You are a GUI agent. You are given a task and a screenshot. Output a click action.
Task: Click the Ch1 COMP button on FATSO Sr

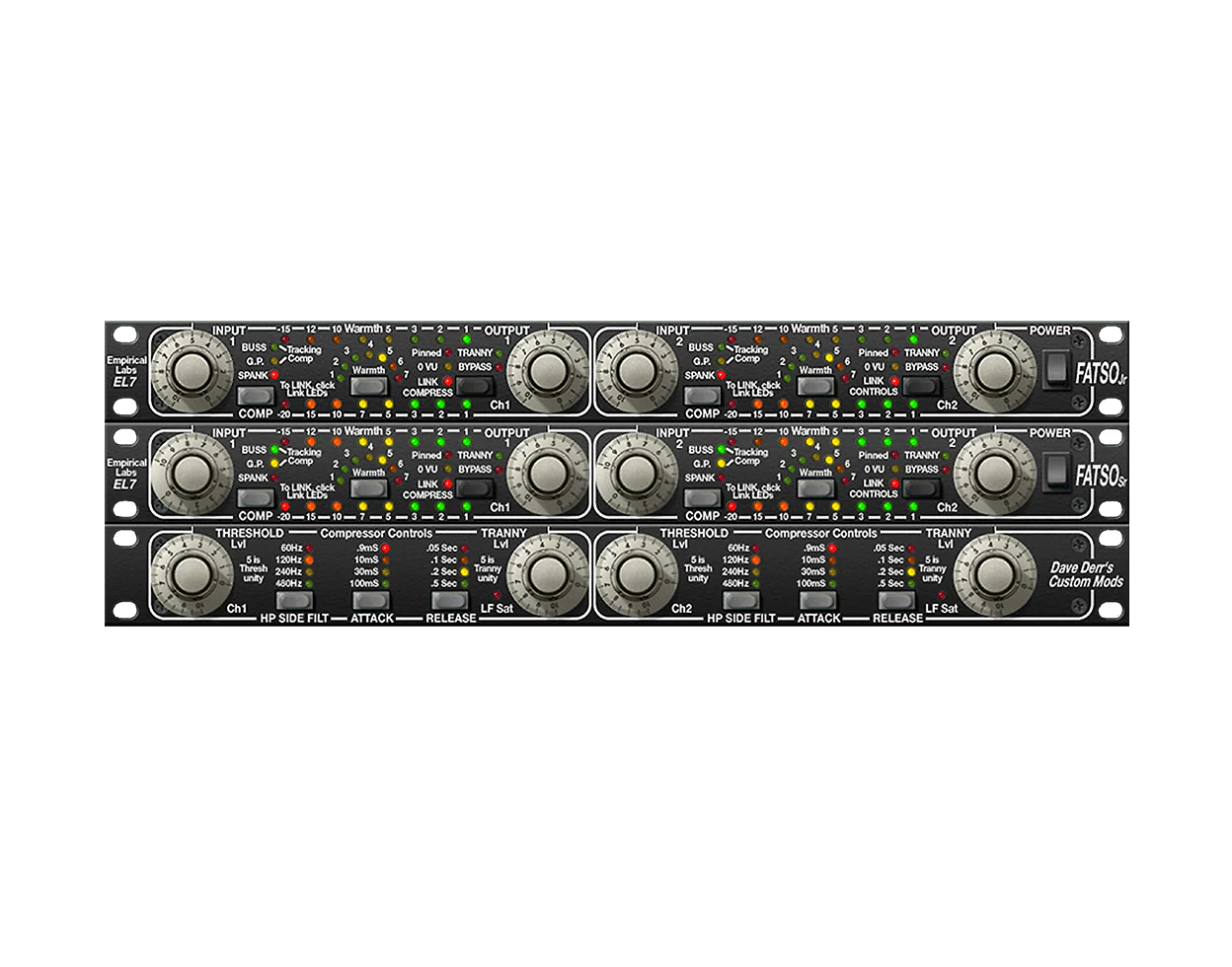click(255, 498)
